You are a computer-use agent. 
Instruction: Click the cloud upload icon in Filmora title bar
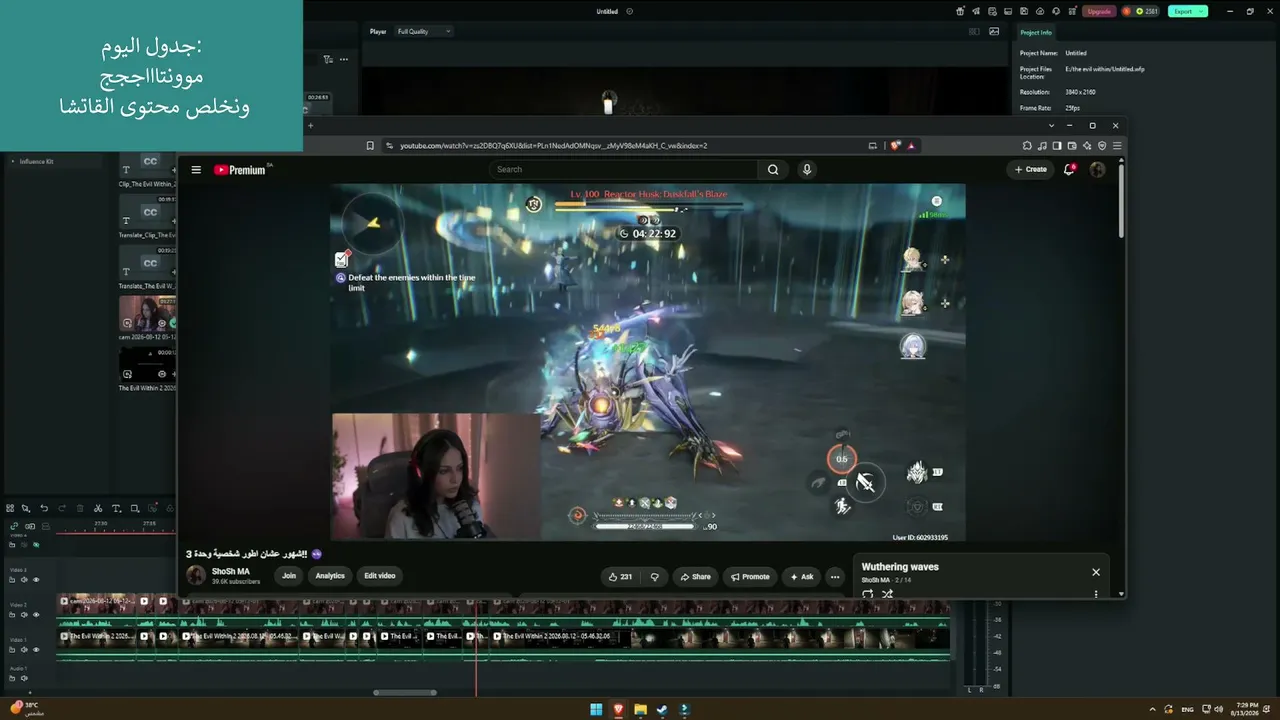click(1040, 11)
